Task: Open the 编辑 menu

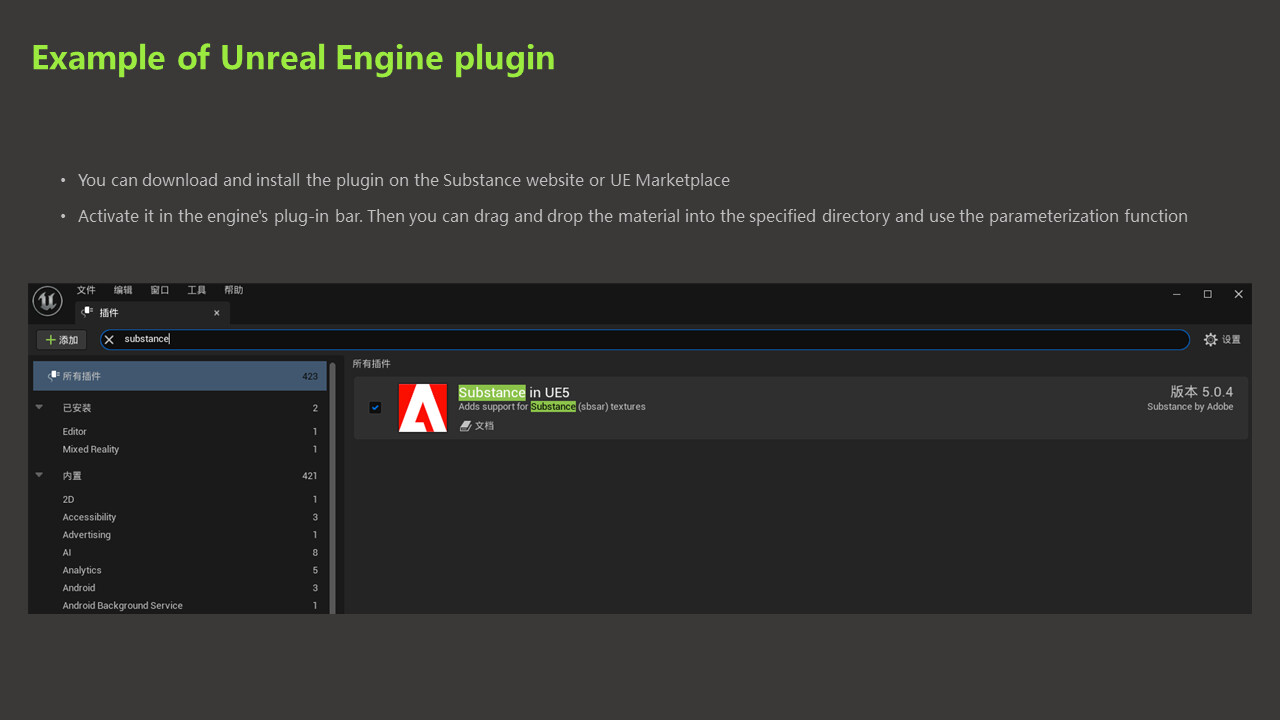Action: click(123, 290)
